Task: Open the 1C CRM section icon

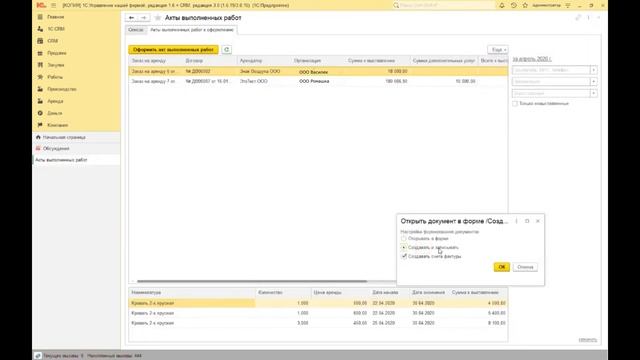Action: click(x=40, y=29)
